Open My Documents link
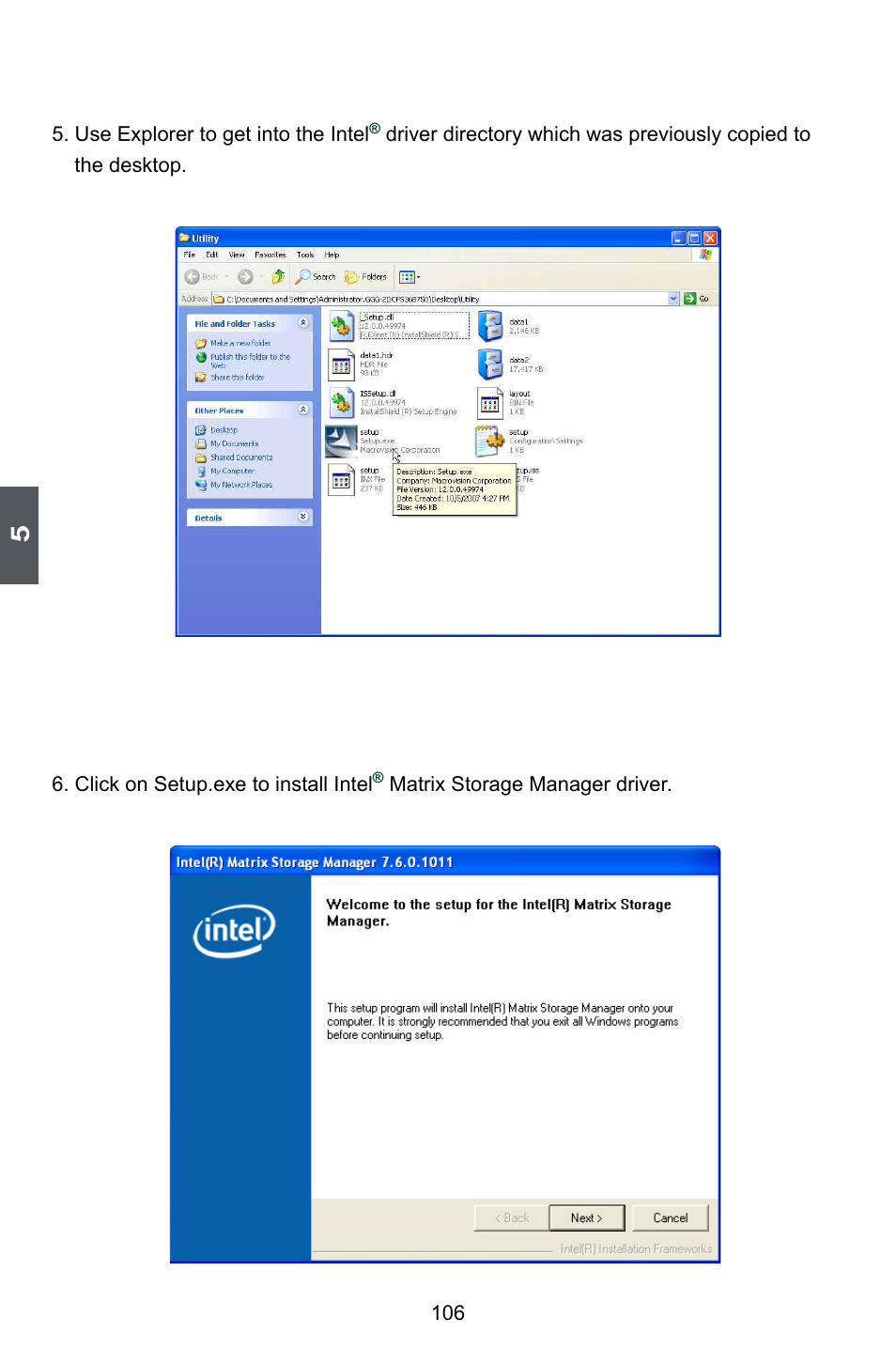This screenshot has height=1364, width=896. click(235, 443)
